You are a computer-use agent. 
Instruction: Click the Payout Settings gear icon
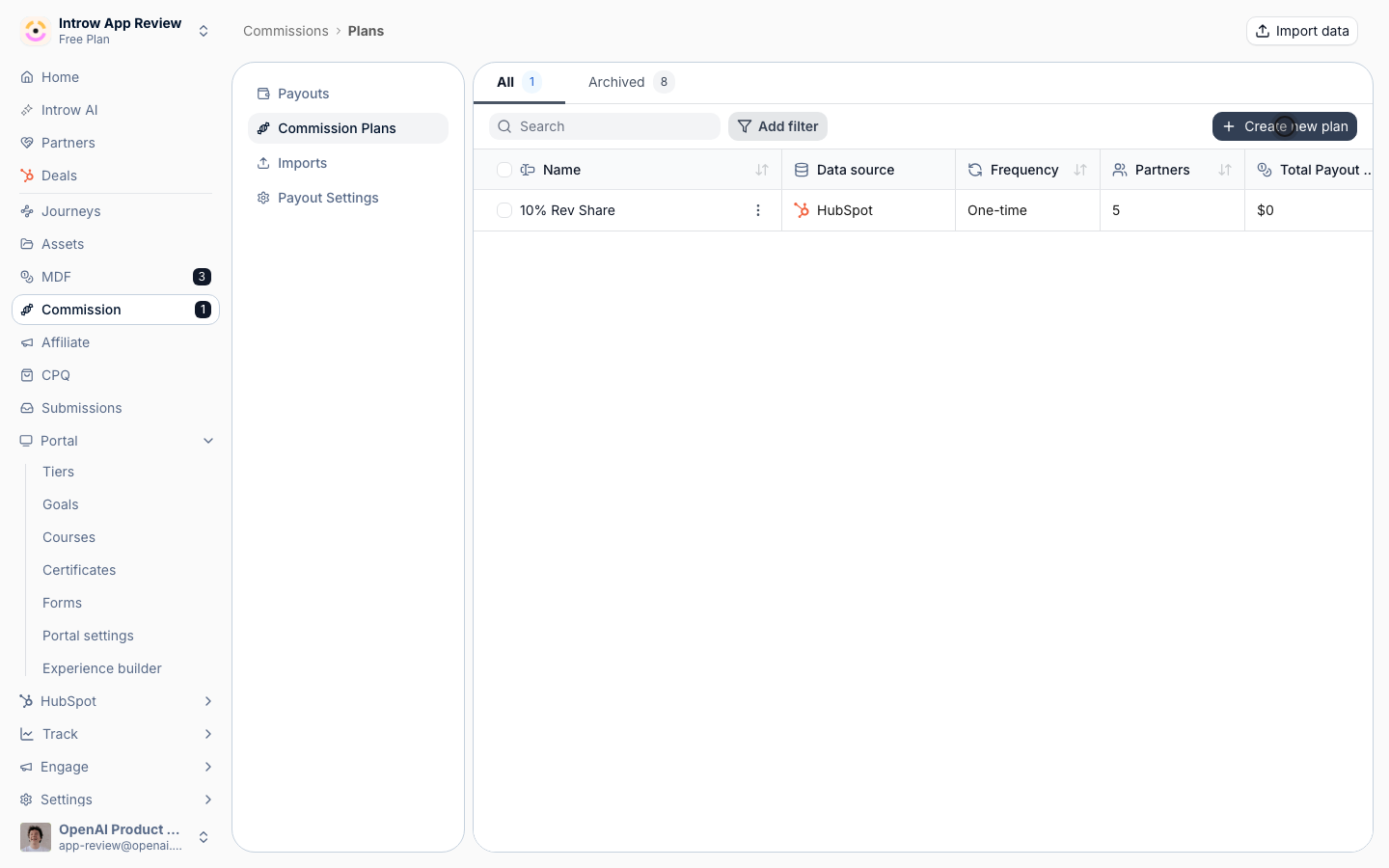pyautogui.click(x=263, y=198)
